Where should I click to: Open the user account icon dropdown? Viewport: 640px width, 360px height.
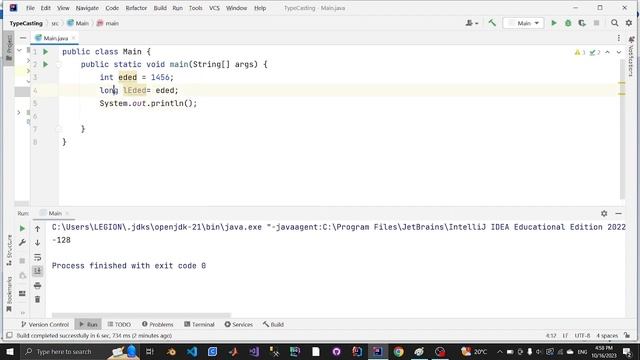click(472, 23)
